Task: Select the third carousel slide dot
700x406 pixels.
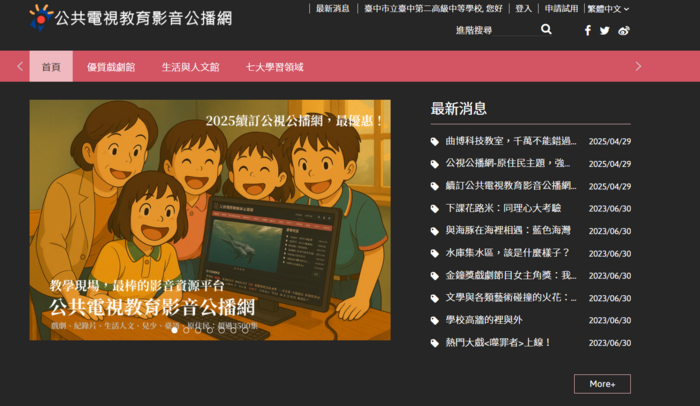Action: click(198, 330)
